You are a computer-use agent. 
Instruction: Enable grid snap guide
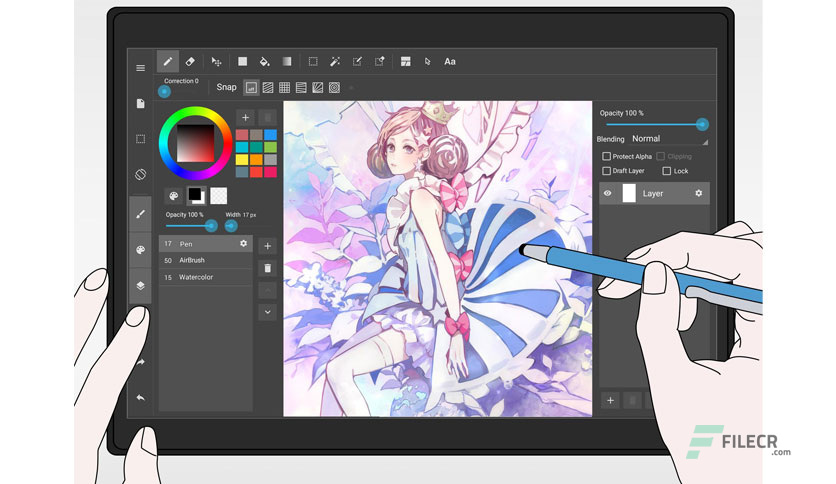tap(285, 87)
